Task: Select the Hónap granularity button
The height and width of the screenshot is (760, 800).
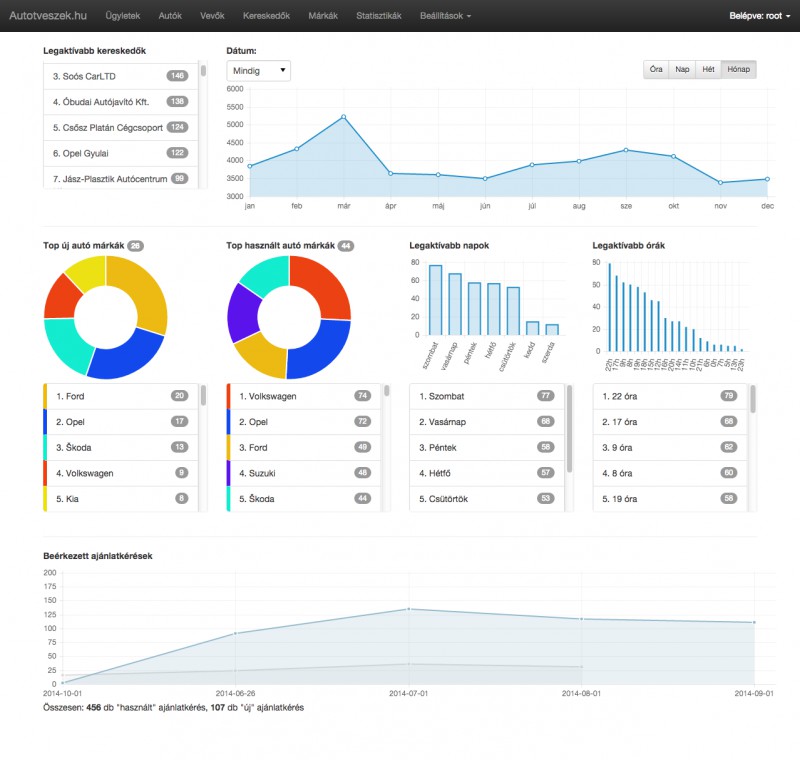Action: coord(739,69)
